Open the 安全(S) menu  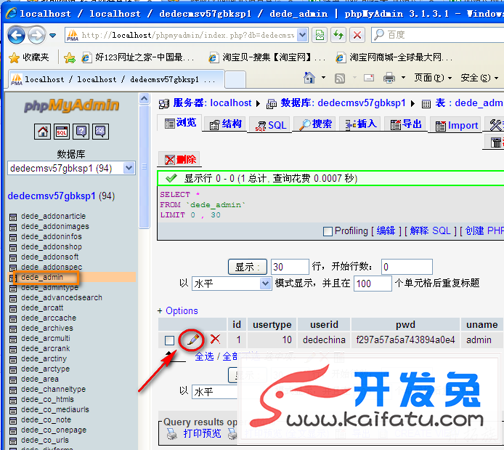pyautogui.click(x=479, y=78)
